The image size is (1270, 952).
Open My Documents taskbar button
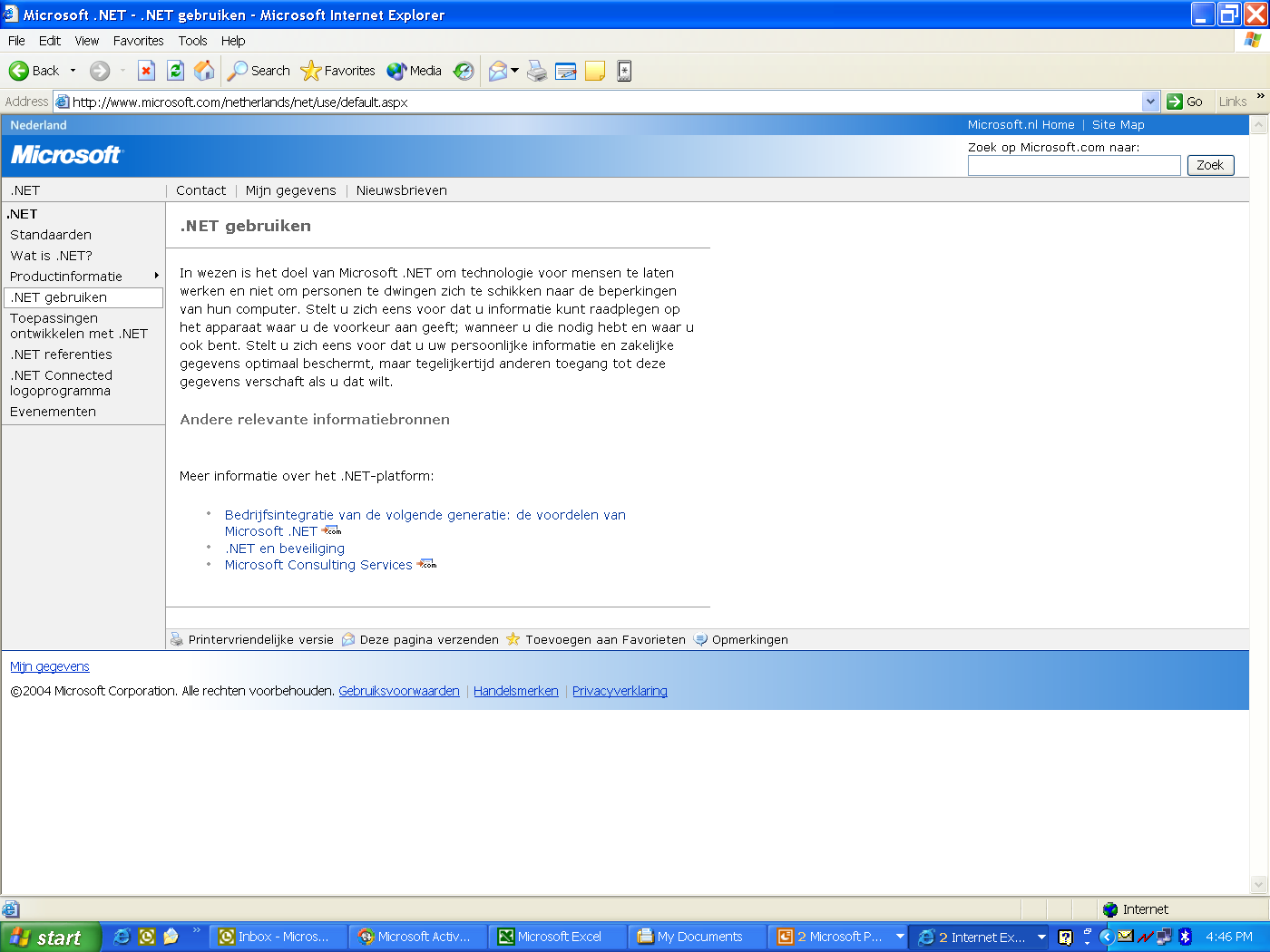pyautogui.click(x=698, y=937)
